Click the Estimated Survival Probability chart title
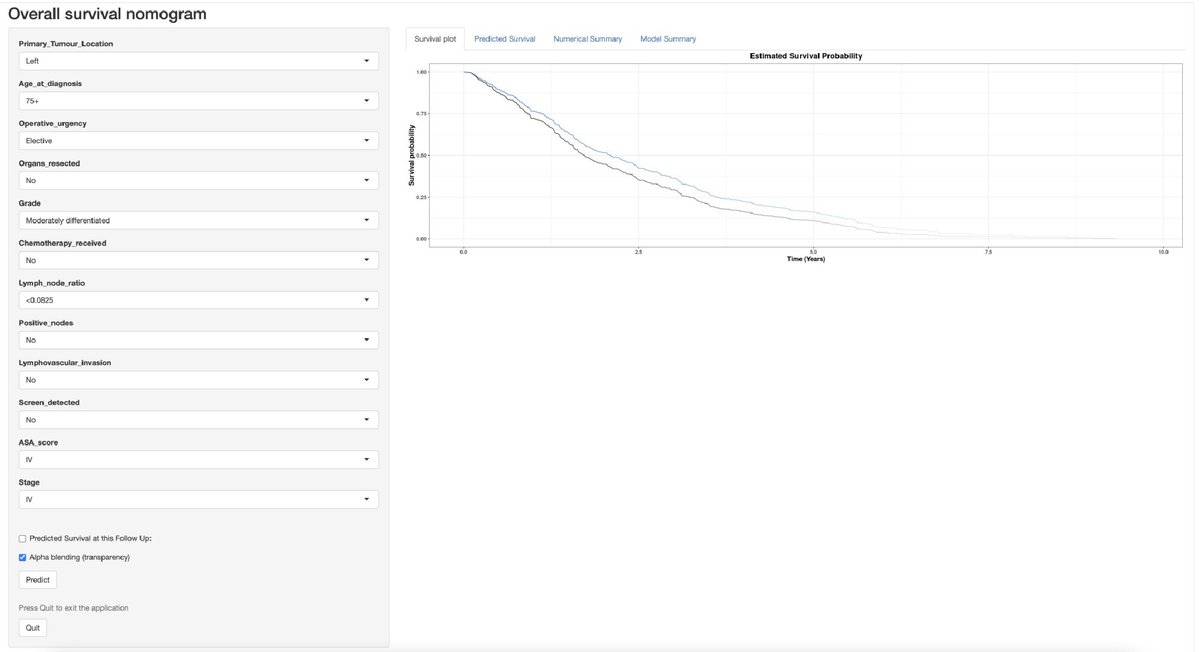 click(805, 56)
